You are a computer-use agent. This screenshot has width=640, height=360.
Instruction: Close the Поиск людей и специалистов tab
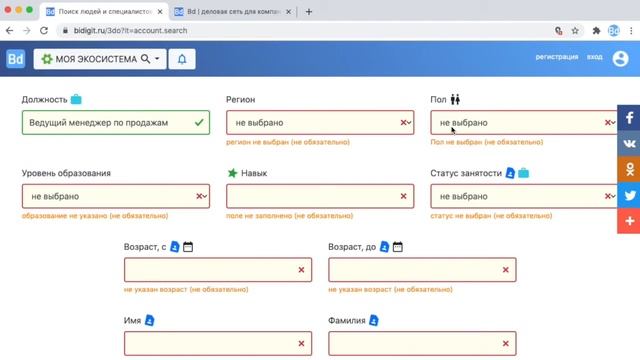(x=160, y=12)
